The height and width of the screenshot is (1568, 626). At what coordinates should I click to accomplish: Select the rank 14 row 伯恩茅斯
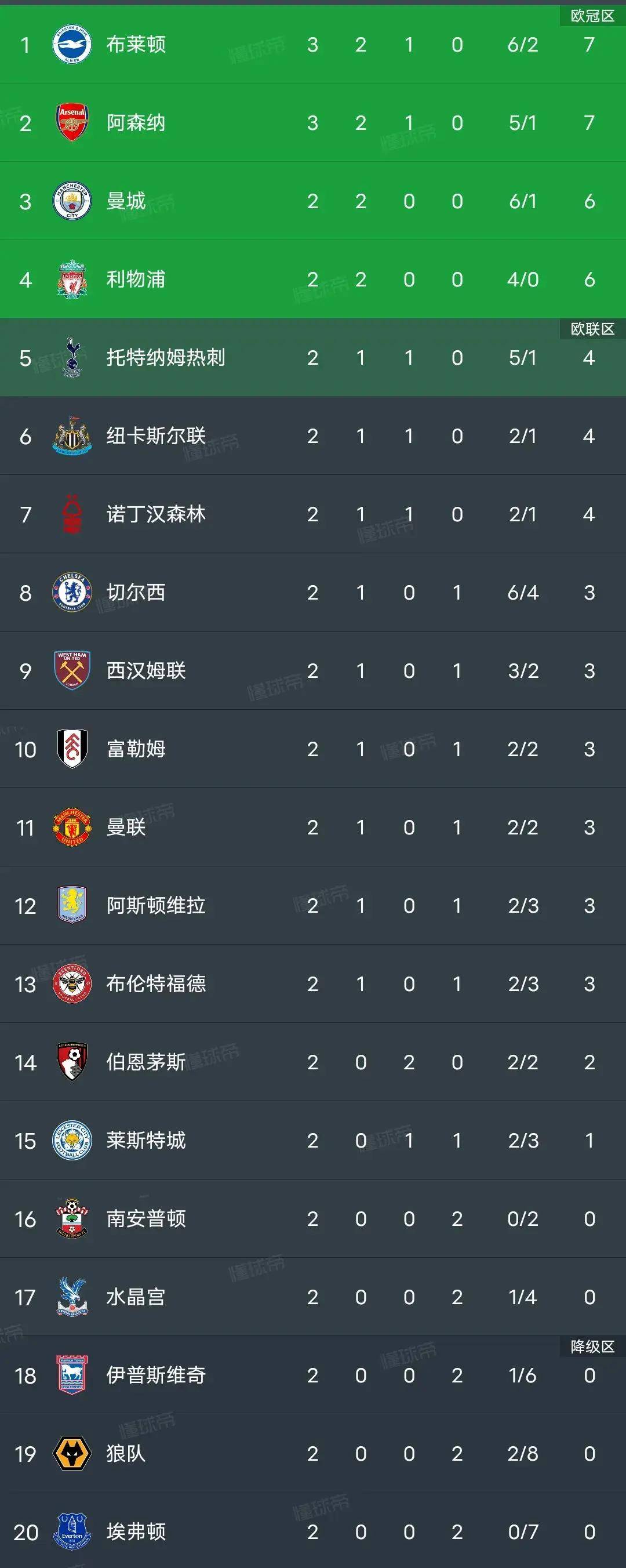[x=312, y=1062]
